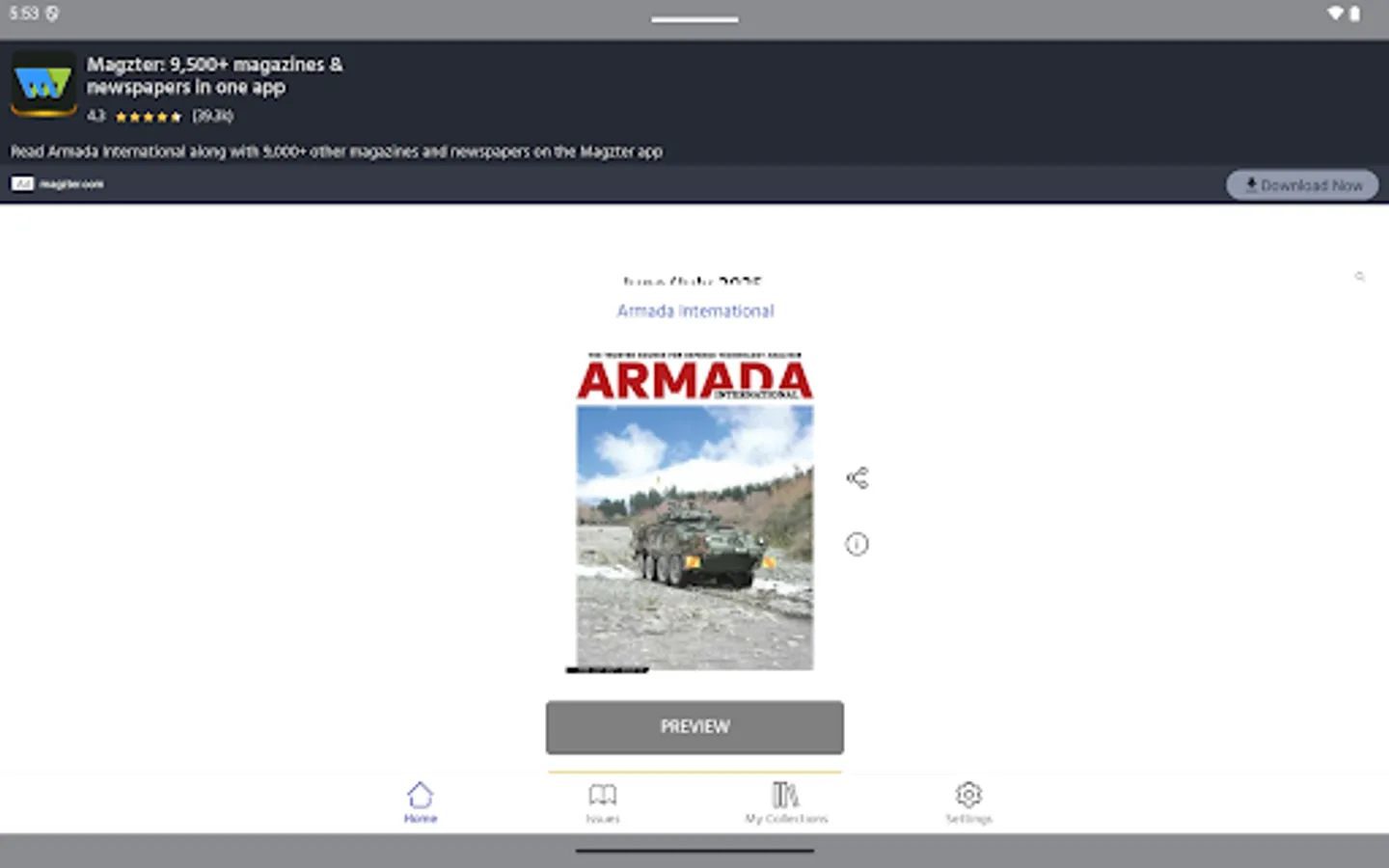The width and height of the screenshot is (1389, 868).
Task: Open the Armada International magazine link
Action: coord(694,311)
